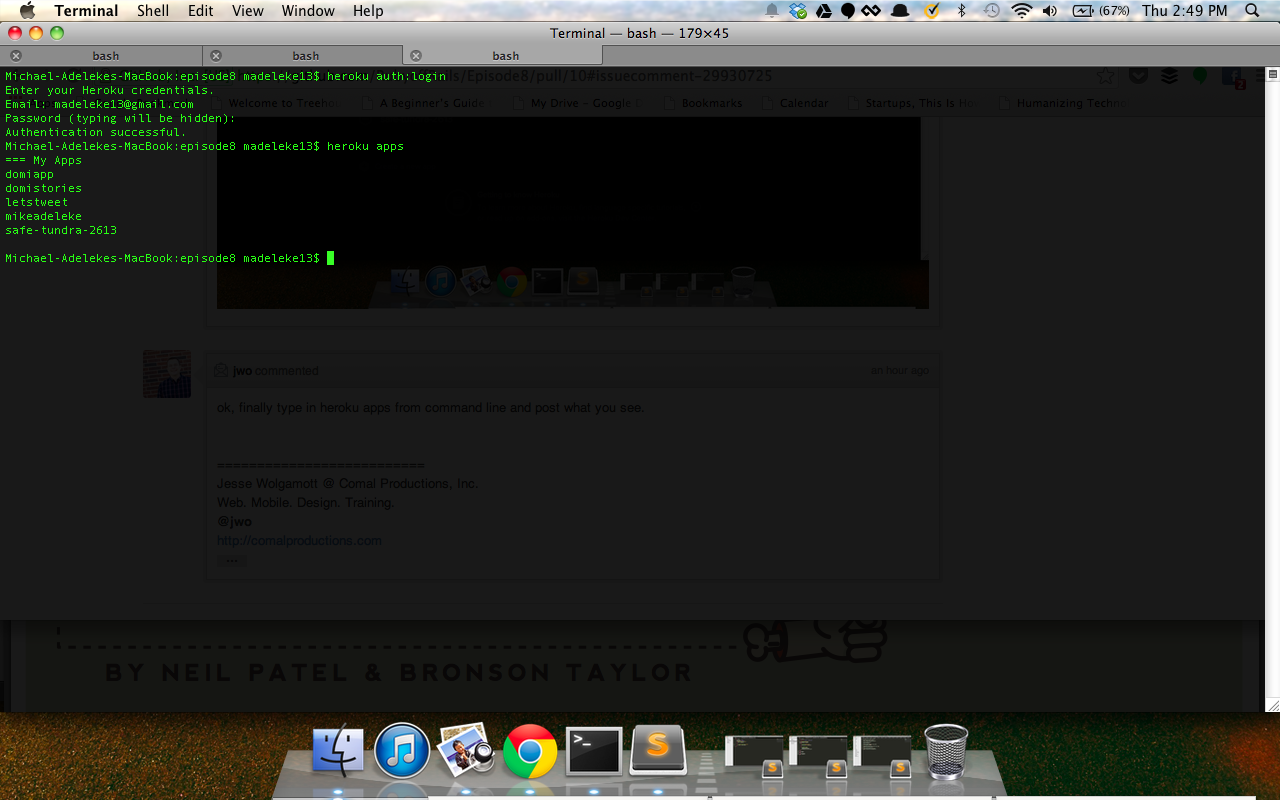Click the Terminal icon in the Dock

(594, 751)
